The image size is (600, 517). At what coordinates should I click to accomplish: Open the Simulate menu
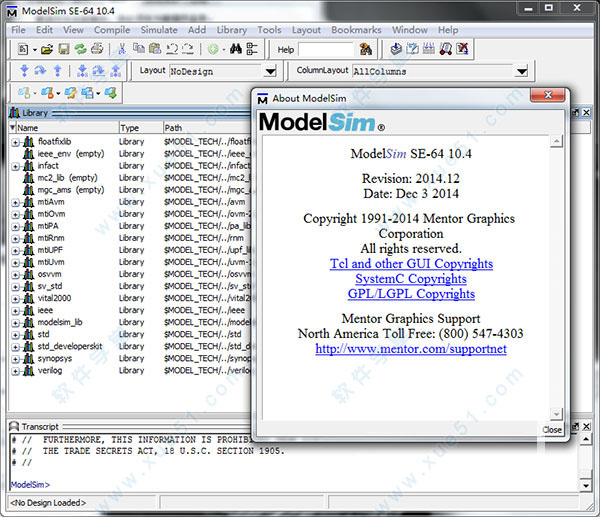[x=159, y=30]
